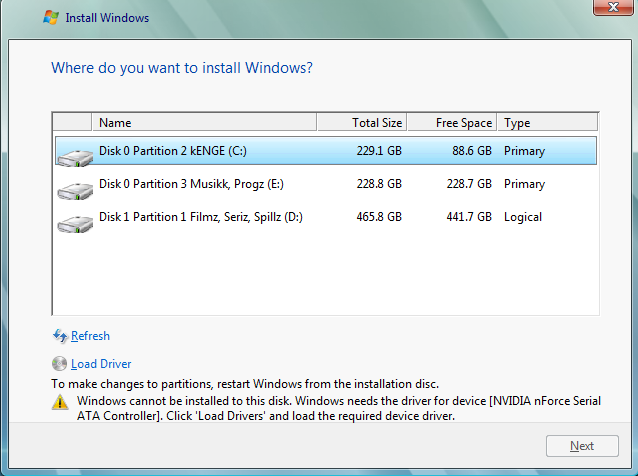Click the Install Windows title text
The image size is (638, 476).
tap(107, 18)
